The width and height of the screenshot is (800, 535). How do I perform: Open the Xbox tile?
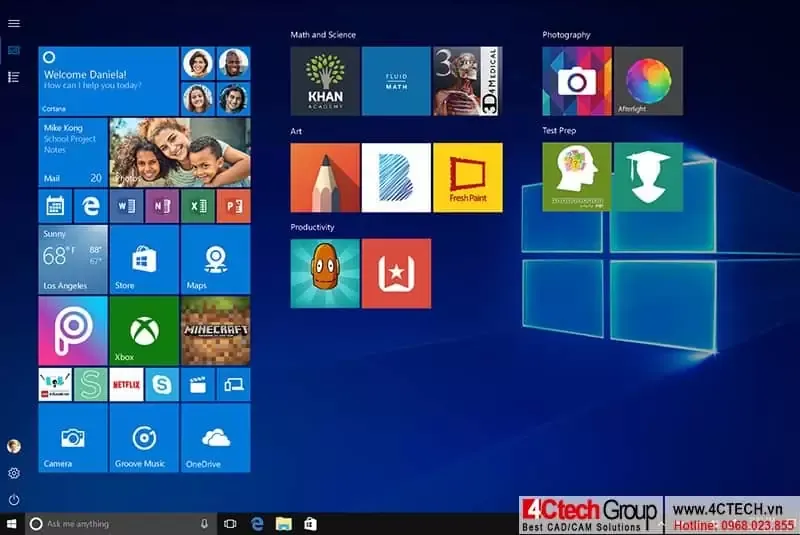(144, 331)
